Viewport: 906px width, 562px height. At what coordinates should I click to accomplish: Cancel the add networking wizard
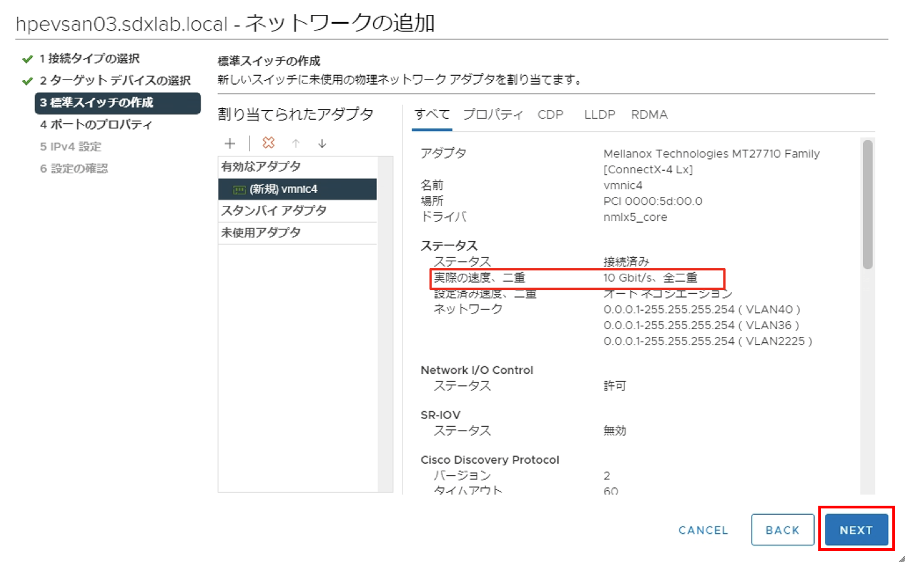coord(703,530)
